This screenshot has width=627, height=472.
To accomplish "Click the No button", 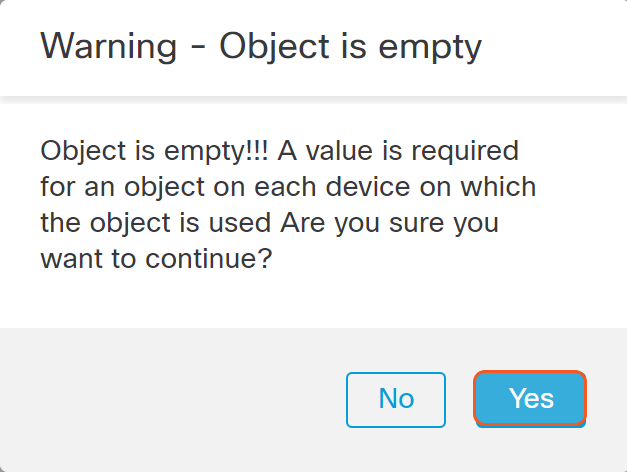I will 396,399.
